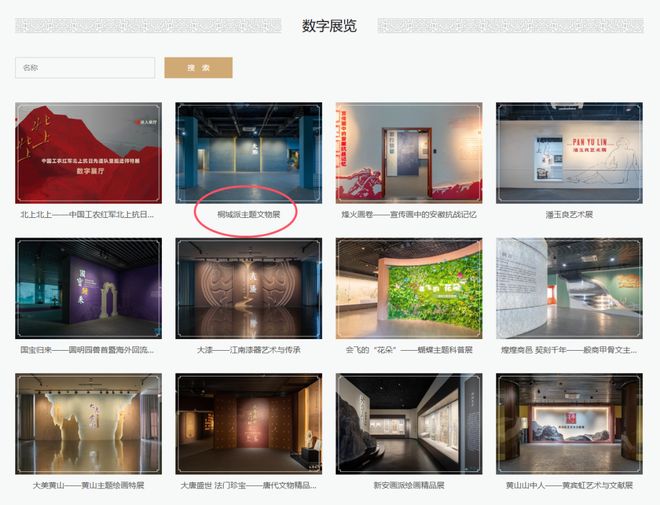Screen dimensions: 660x505
Task: Open the 烽火画卷 exhibition thumbnail image
Action: (x=408, y=150)
